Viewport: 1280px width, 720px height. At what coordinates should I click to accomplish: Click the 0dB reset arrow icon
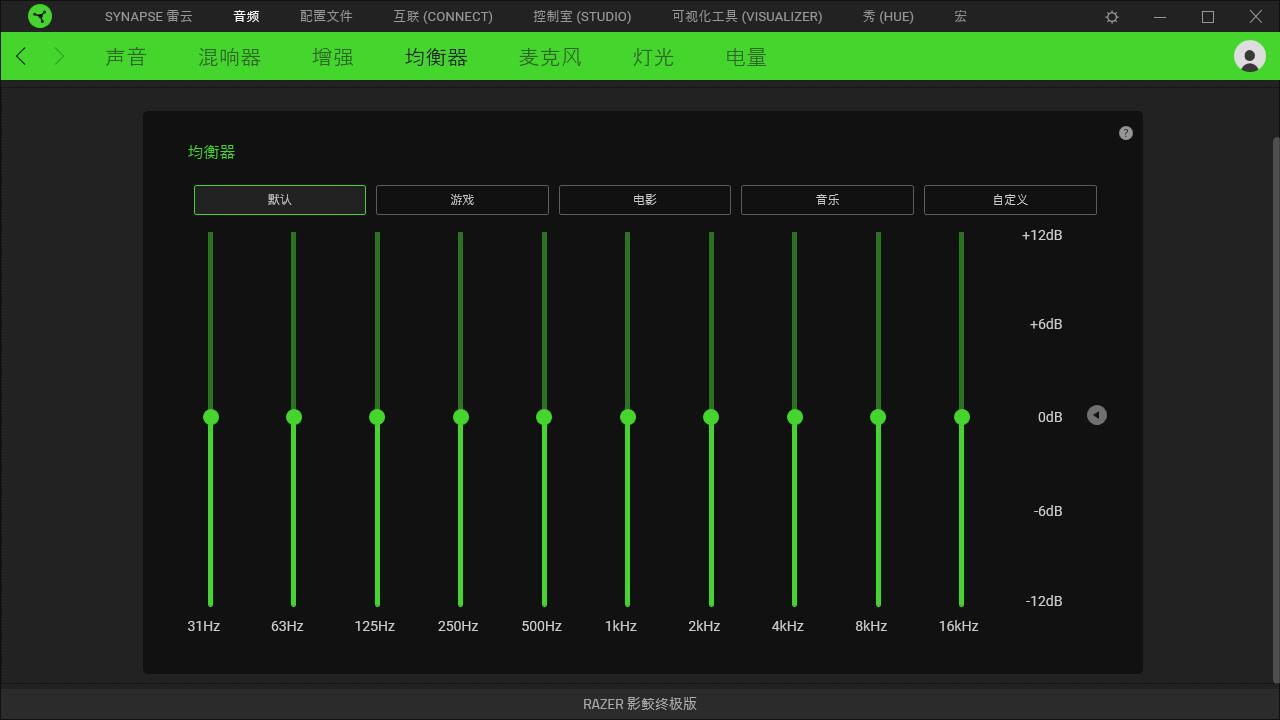pyautogui.click(x=1097, y=415)
